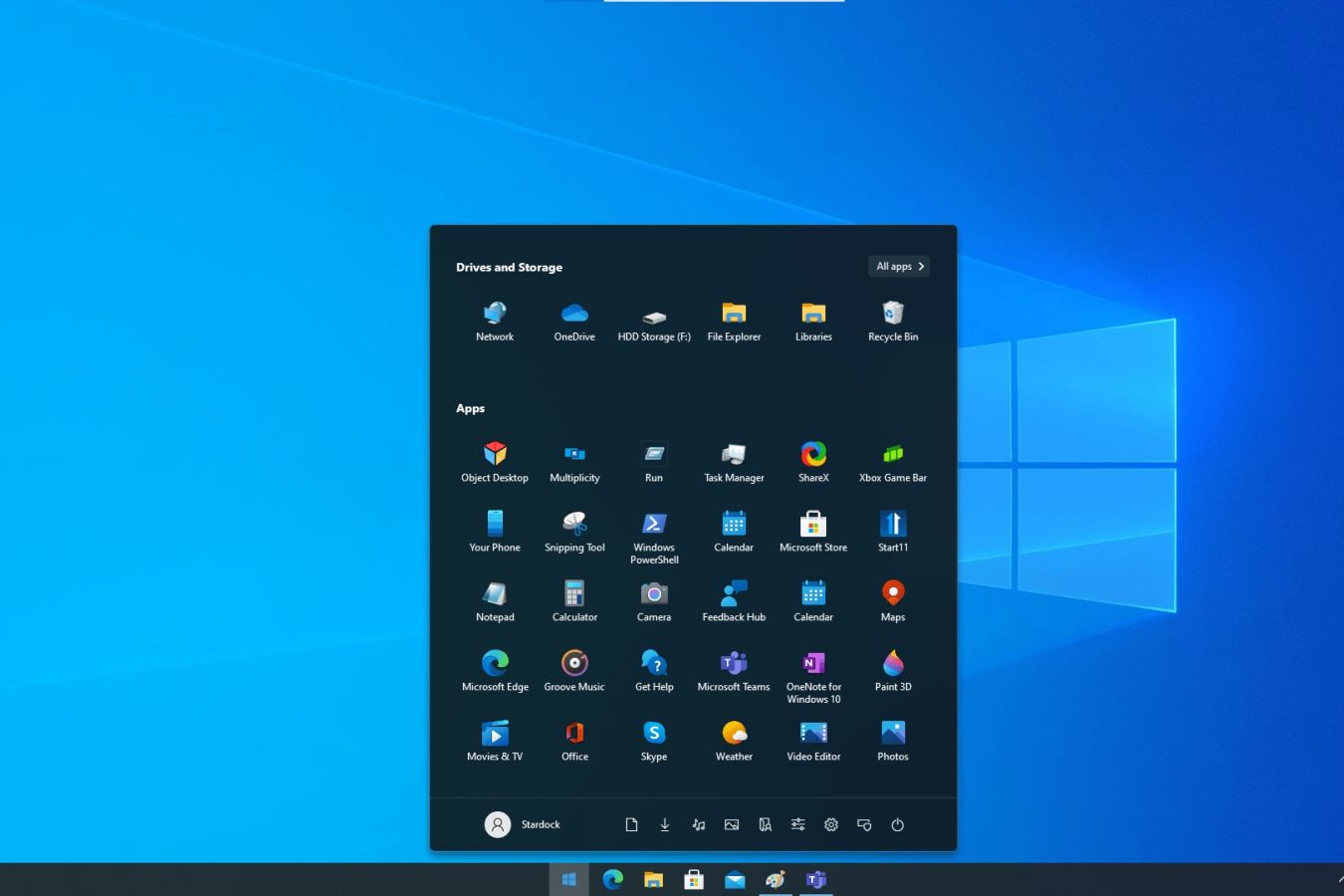Open the Your Phone app
1344x896 pixels.
(495, 533)
